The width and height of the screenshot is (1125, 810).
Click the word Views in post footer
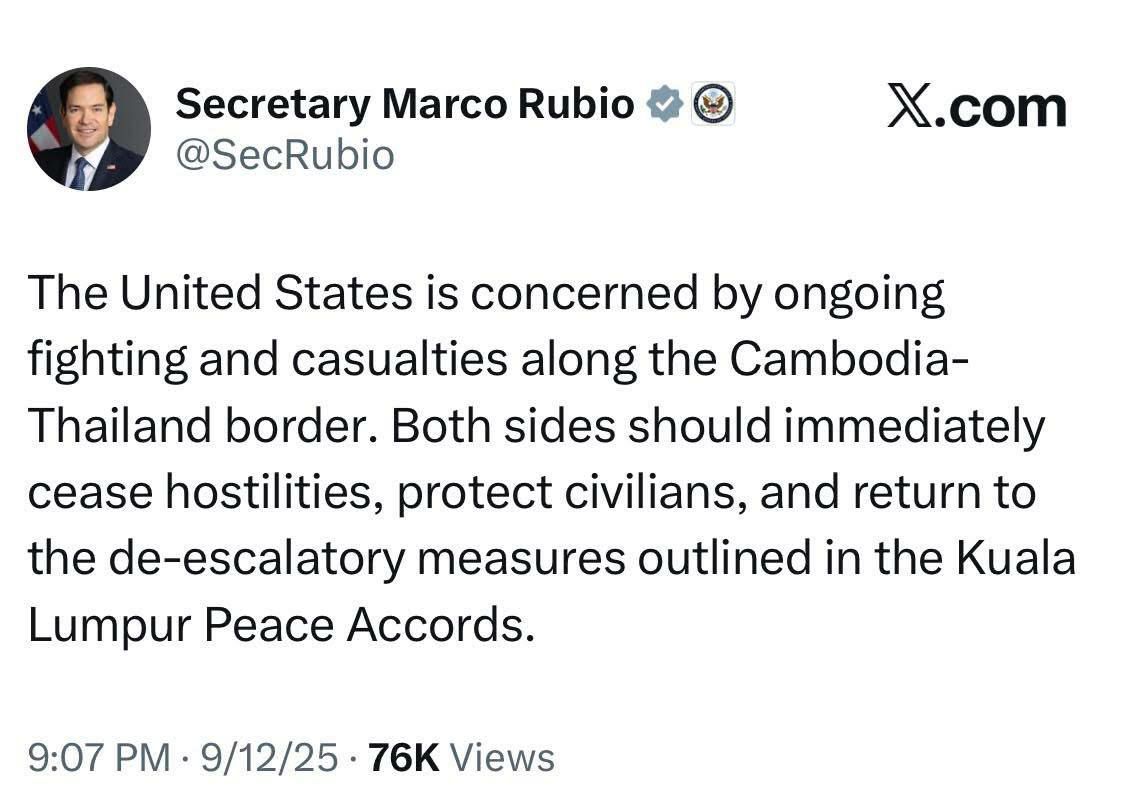click(502, 757)
